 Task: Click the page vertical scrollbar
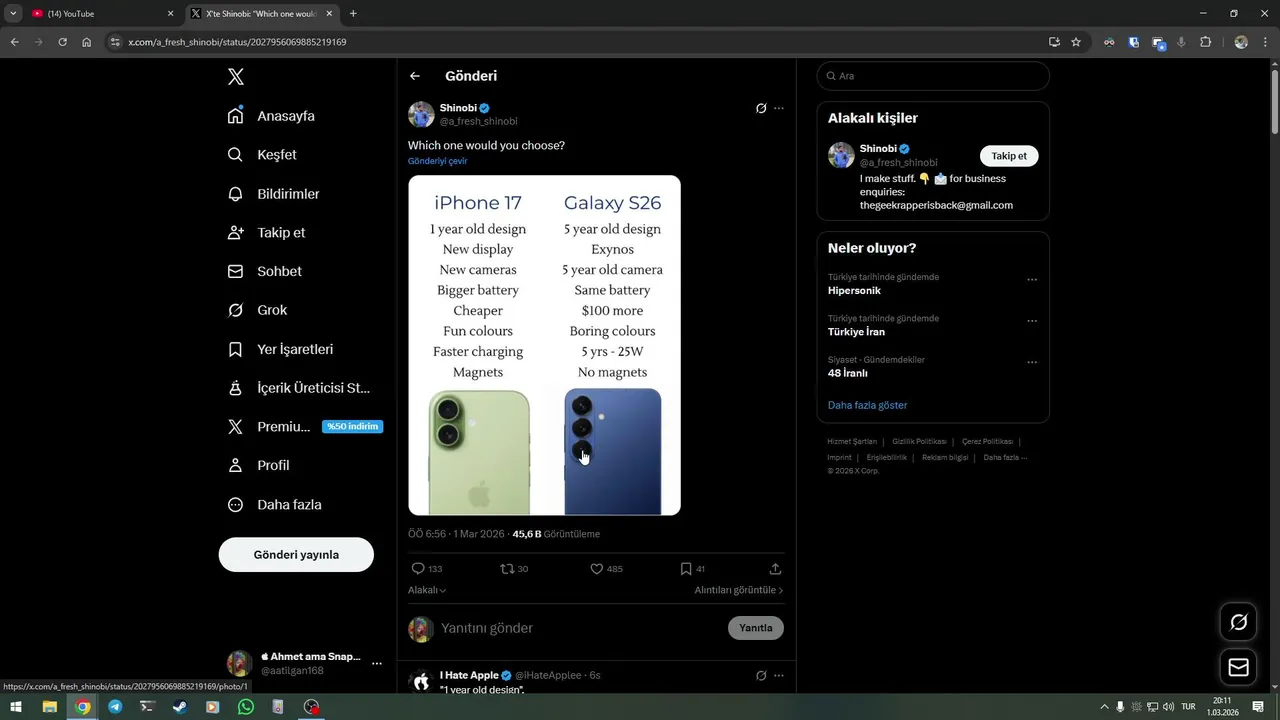[1274, 100]
